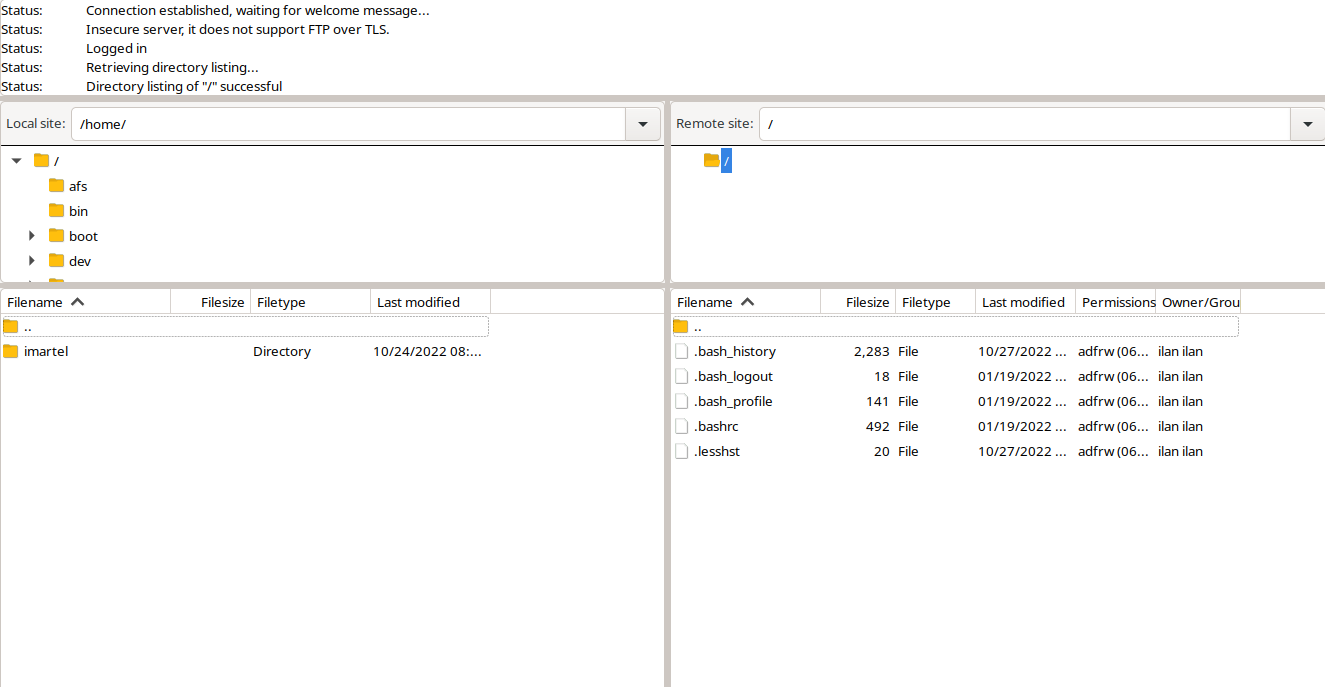This screenshot has width=1325, height=687.
Task: Click the afs folder icon
Action: (56, 185)
